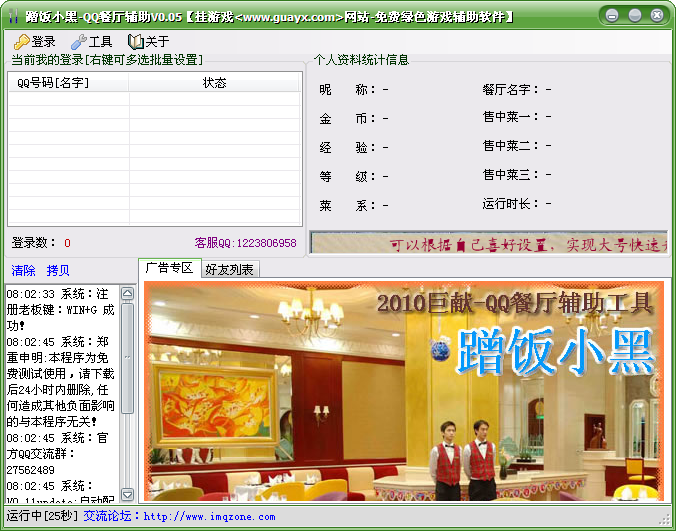The width and height of the screenshot is (676, 531).
Task: Click the 售中菜三 field label
Action: pyautogui.click(x=511, y=175)
